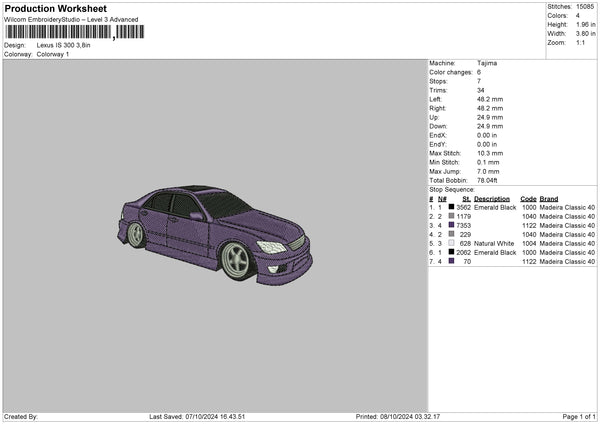The image size is (600, 424).
Task: Click the St. column header
Action: click(466, 198)
